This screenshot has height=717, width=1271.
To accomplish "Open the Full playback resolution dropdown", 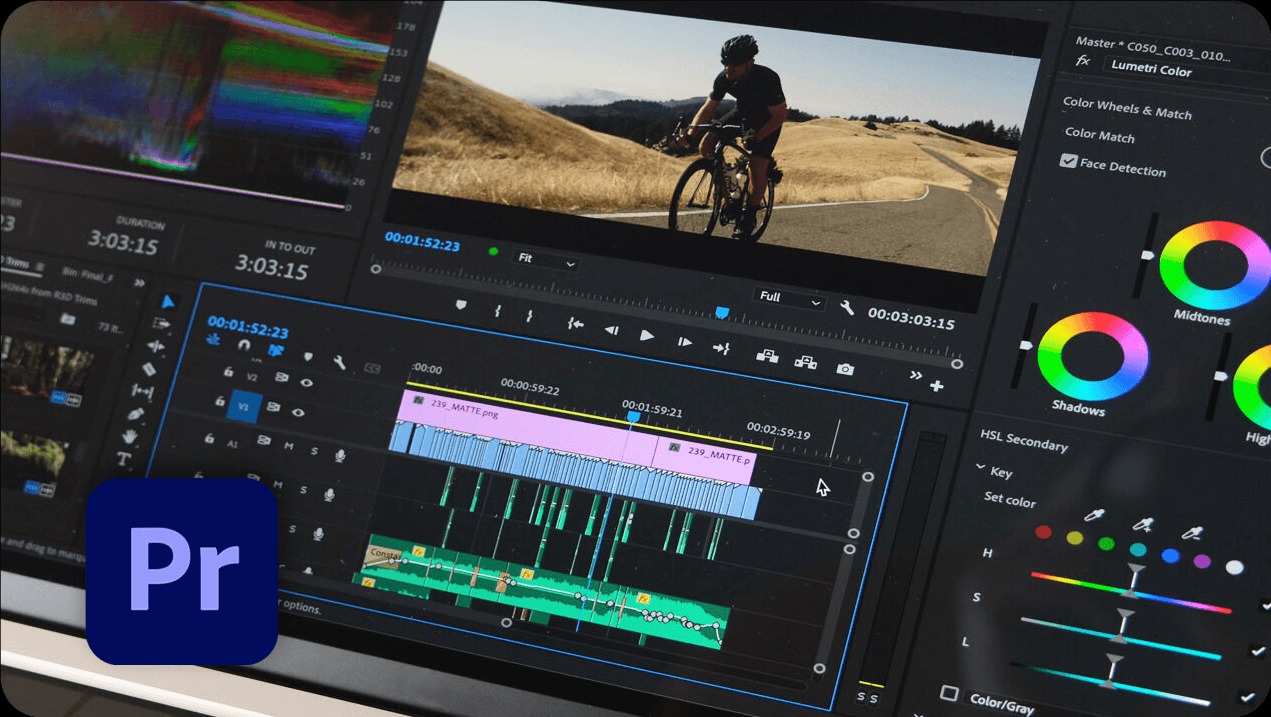I will 789,298.
